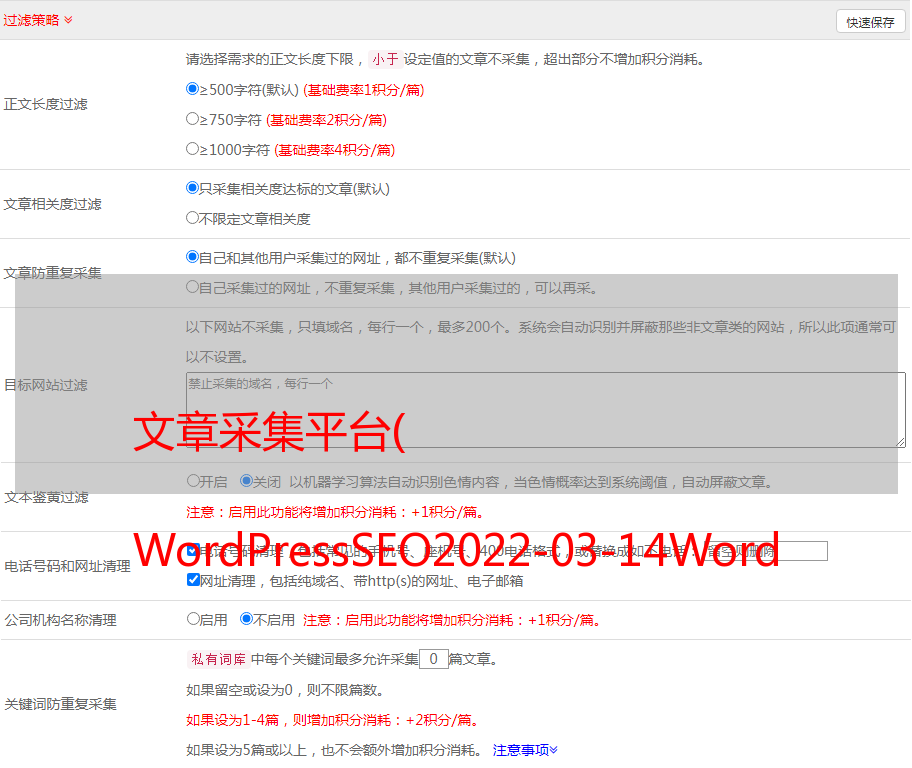Select 启用 radio for 公司机构名称清理
Viewport: 912px width, 768px height.
[x=193, y=619]
